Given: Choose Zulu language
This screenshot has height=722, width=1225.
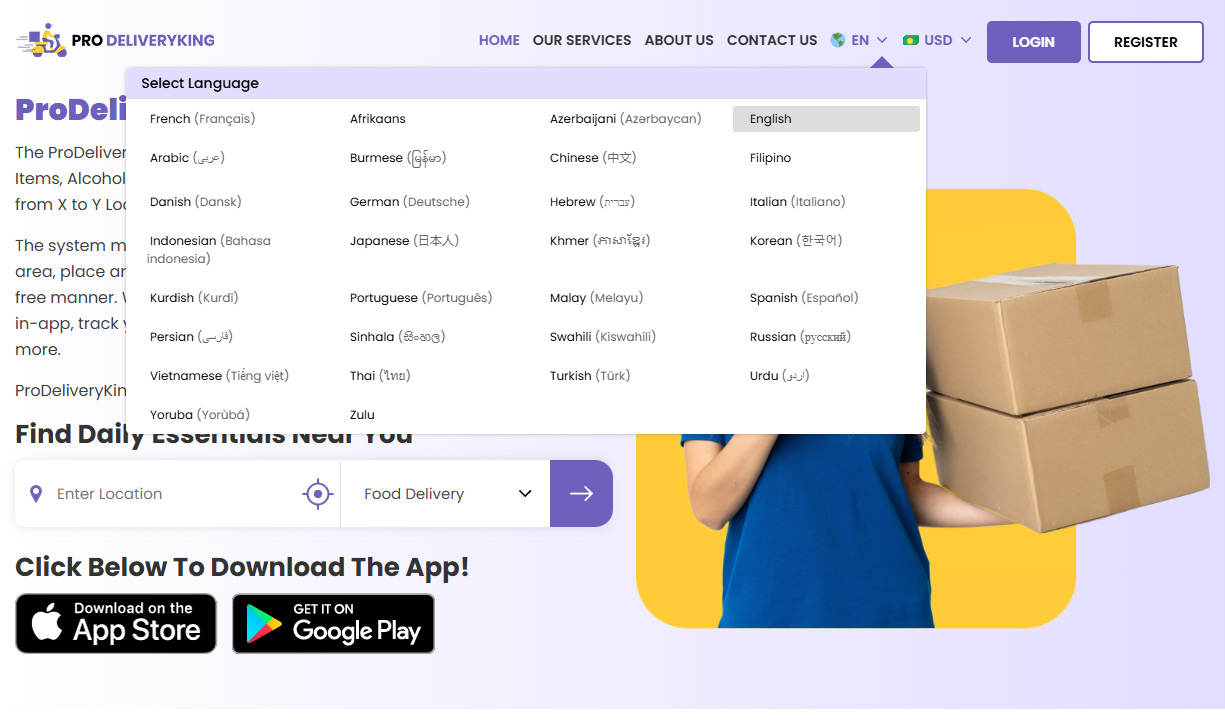Looking at the screenshot, I should pyautogui.click(x=362, y=415).
